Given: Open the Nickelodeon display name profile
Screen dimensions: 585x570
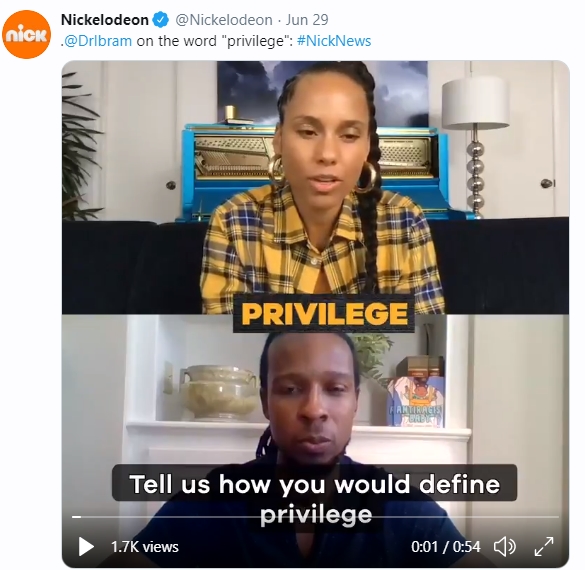Looking at the screenshot, I should [x=105, y=20].
